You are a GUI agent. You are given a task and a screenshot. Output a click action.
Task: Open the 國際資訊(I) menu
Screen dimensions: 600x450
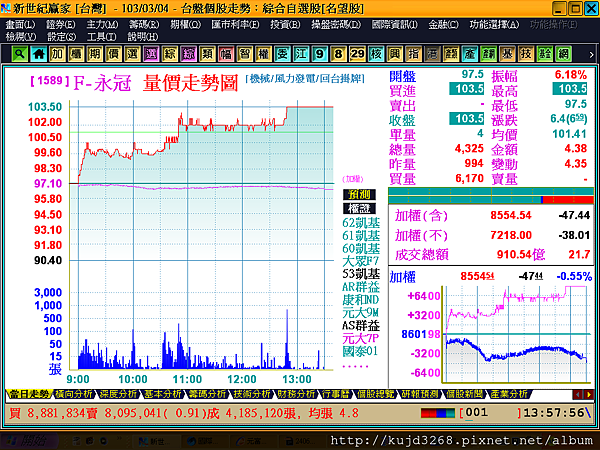point(394,25)
